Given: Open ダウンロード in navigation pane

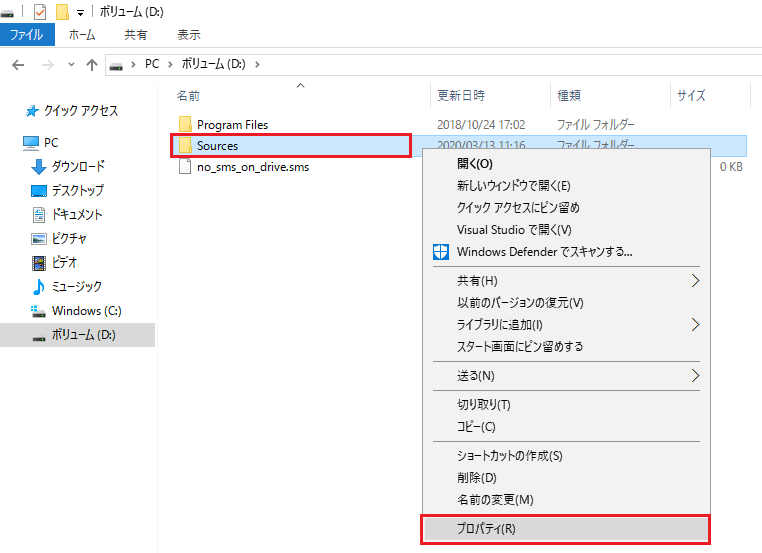Looking at the screenshot, I should click(68, 166).
